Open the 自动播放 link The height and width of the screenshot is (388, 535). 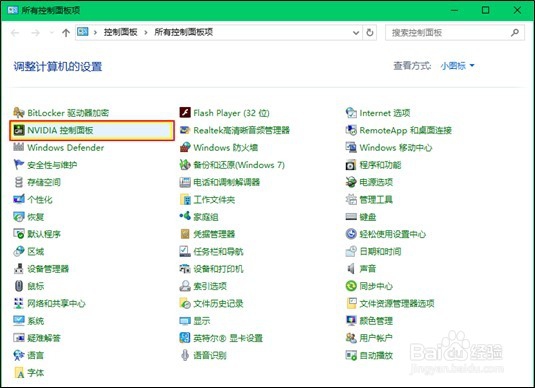pyautogui.click(x=376, y=355)
